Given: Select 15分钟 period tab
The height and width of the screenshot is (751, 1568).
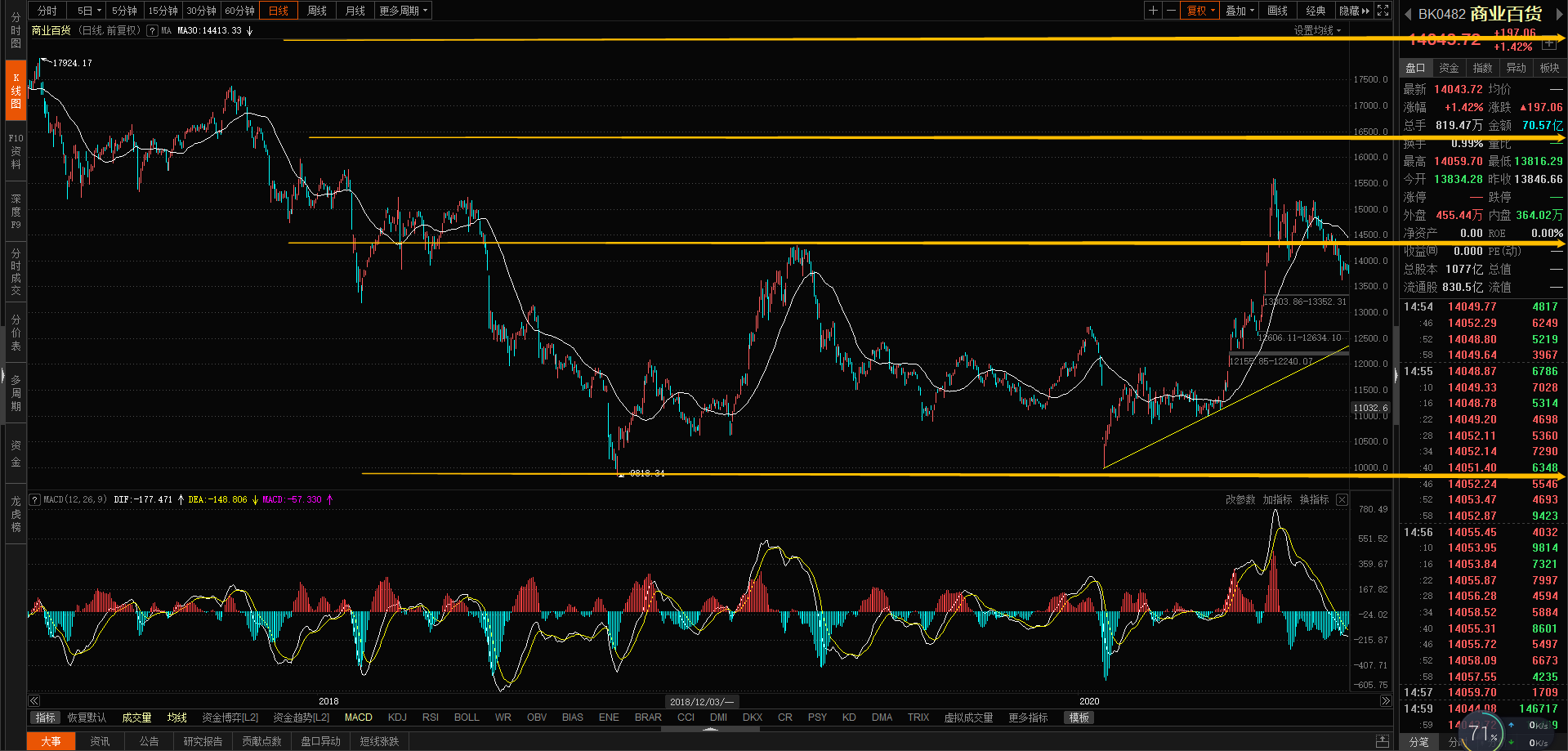Looking at the screenshot, I should (x=163, y=11).
